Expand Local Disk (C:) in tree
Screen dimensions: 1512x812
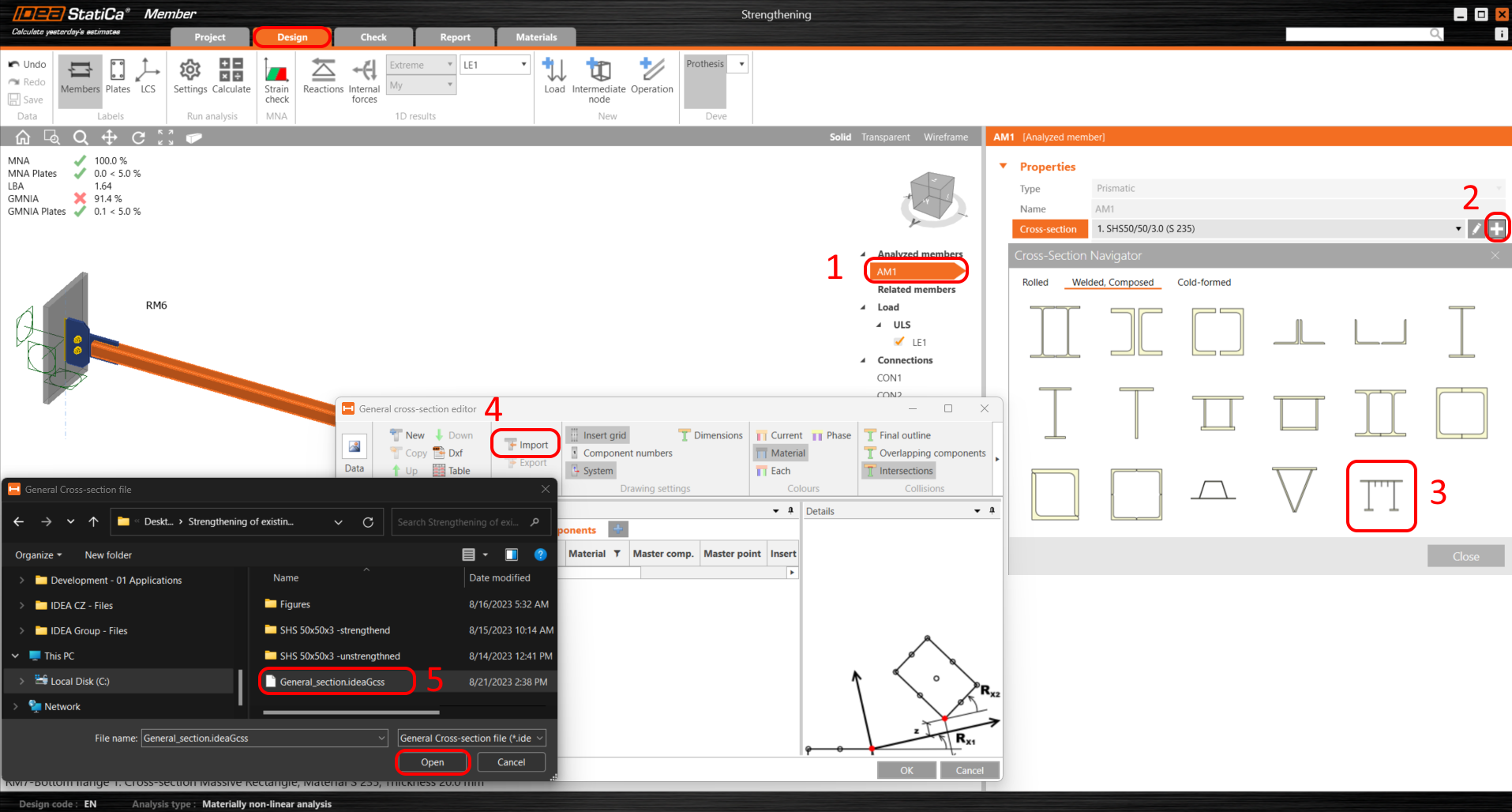tap(21, 681)
